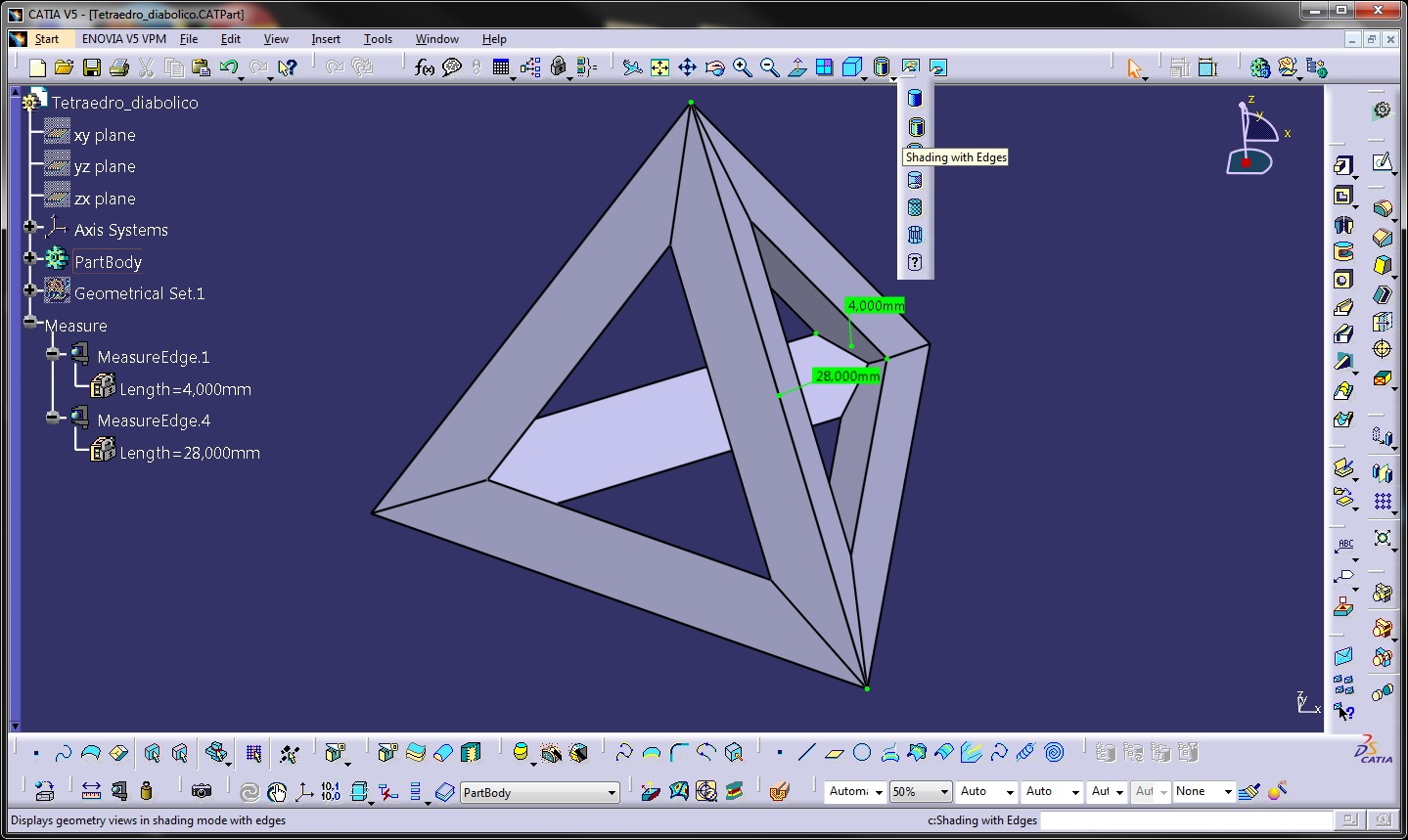Viewport: 1408px width, 840px height.
Task: Open the Formula f(x) editor
Action: point(425,67)
